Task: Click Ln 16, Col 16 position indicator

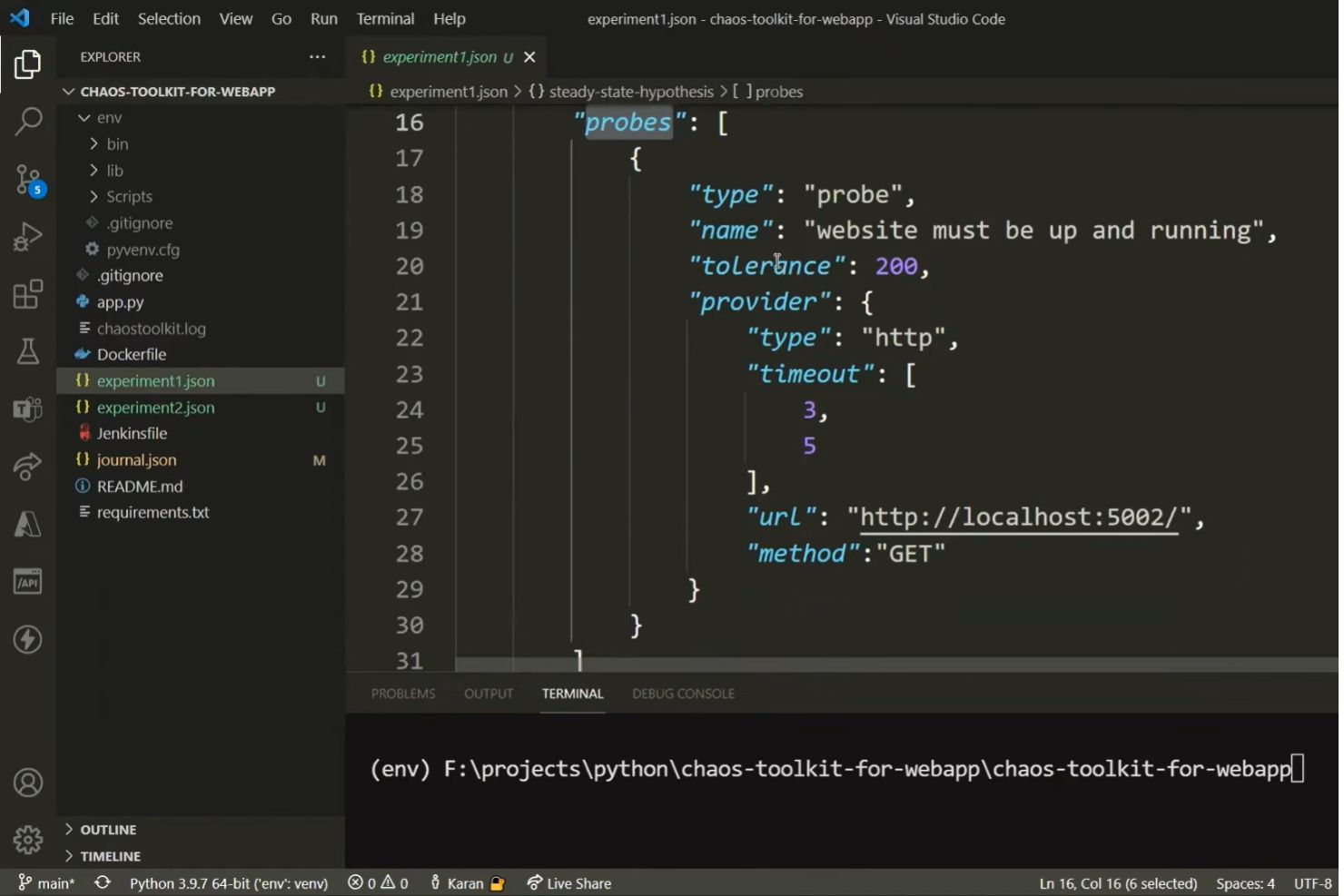Action: click(1118, 883)
